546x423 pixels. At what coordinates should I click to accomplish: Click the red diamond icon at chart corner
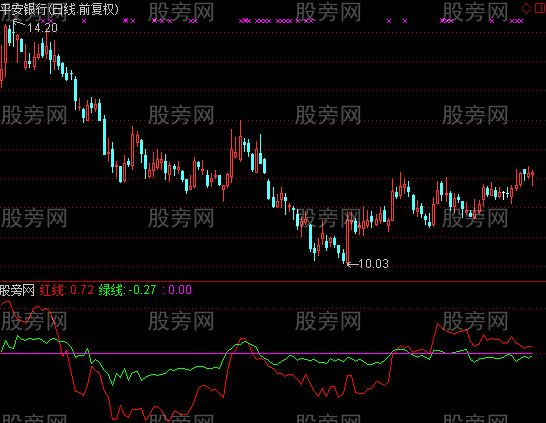tap(526, 9)
